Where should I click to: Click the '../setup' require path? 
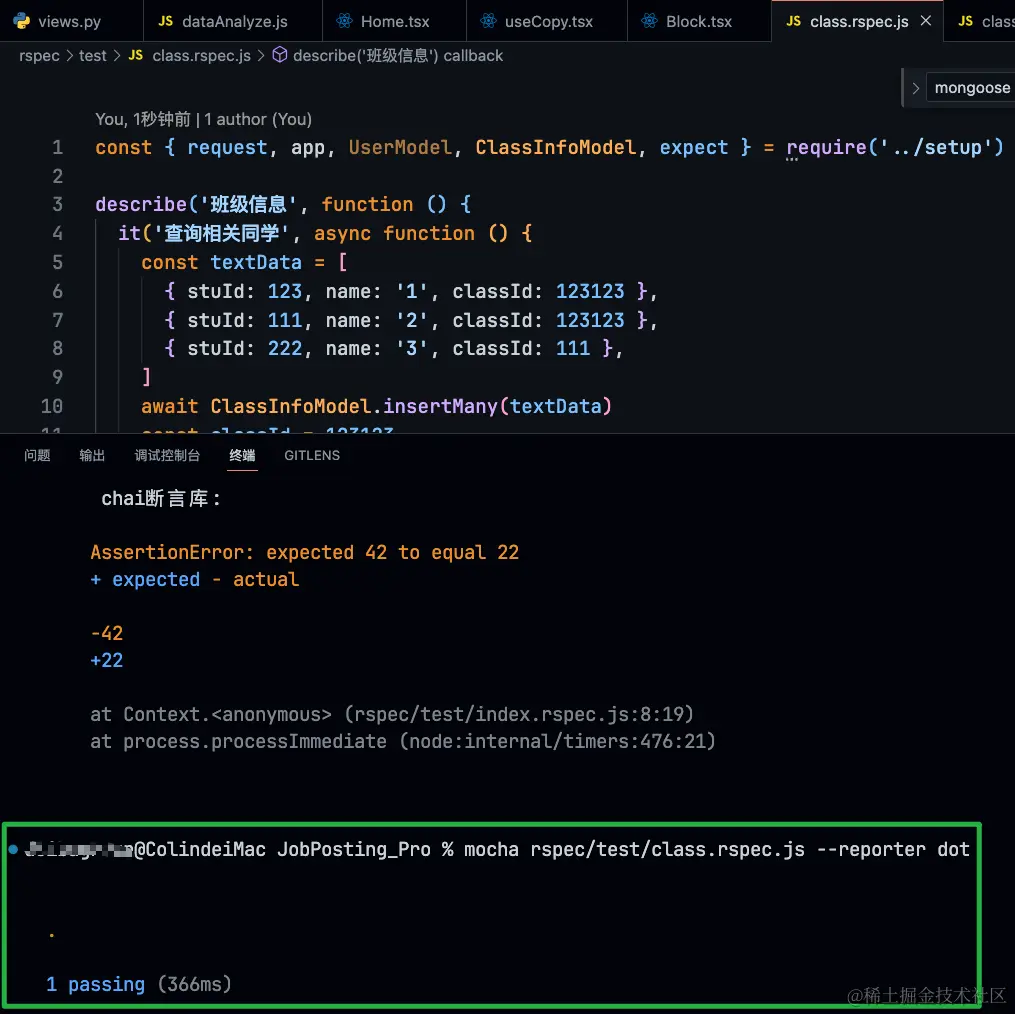(x=935, y=148)
